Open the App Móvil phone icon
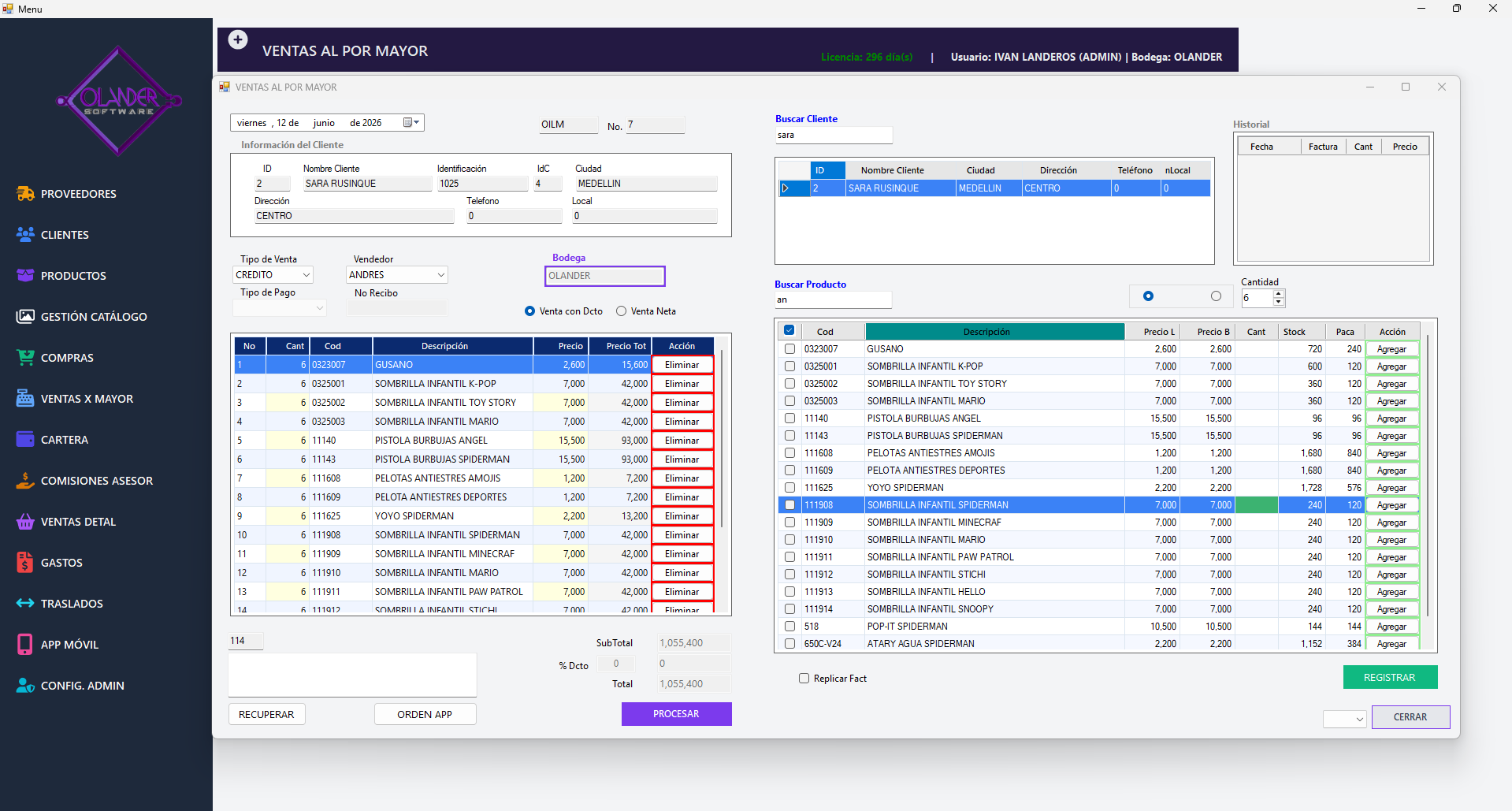Screen dimensions: 1512x811 (x=25, y=645)
